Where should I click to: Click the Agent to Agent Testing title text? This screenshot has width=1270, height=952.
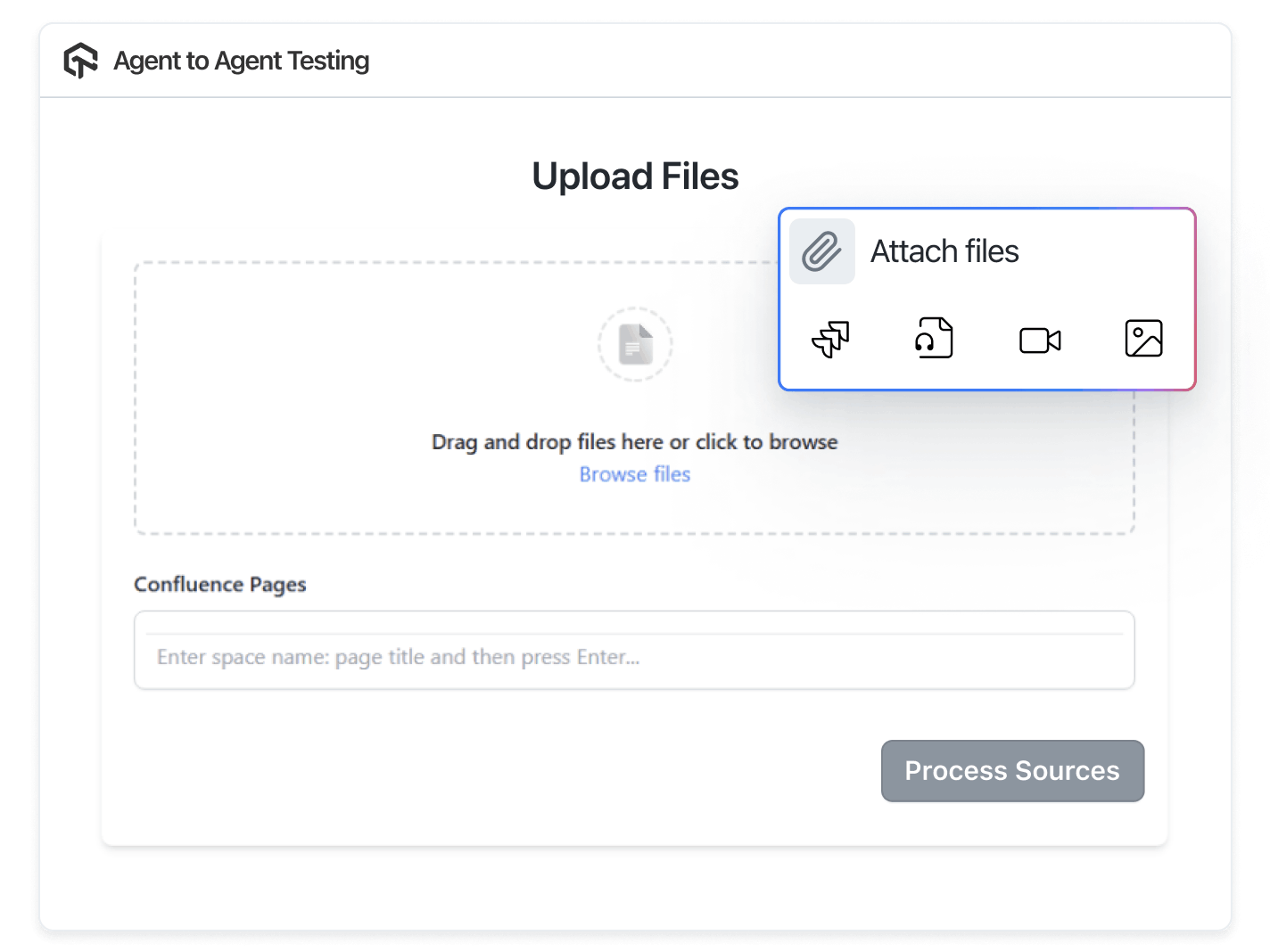tap(241, 61)
